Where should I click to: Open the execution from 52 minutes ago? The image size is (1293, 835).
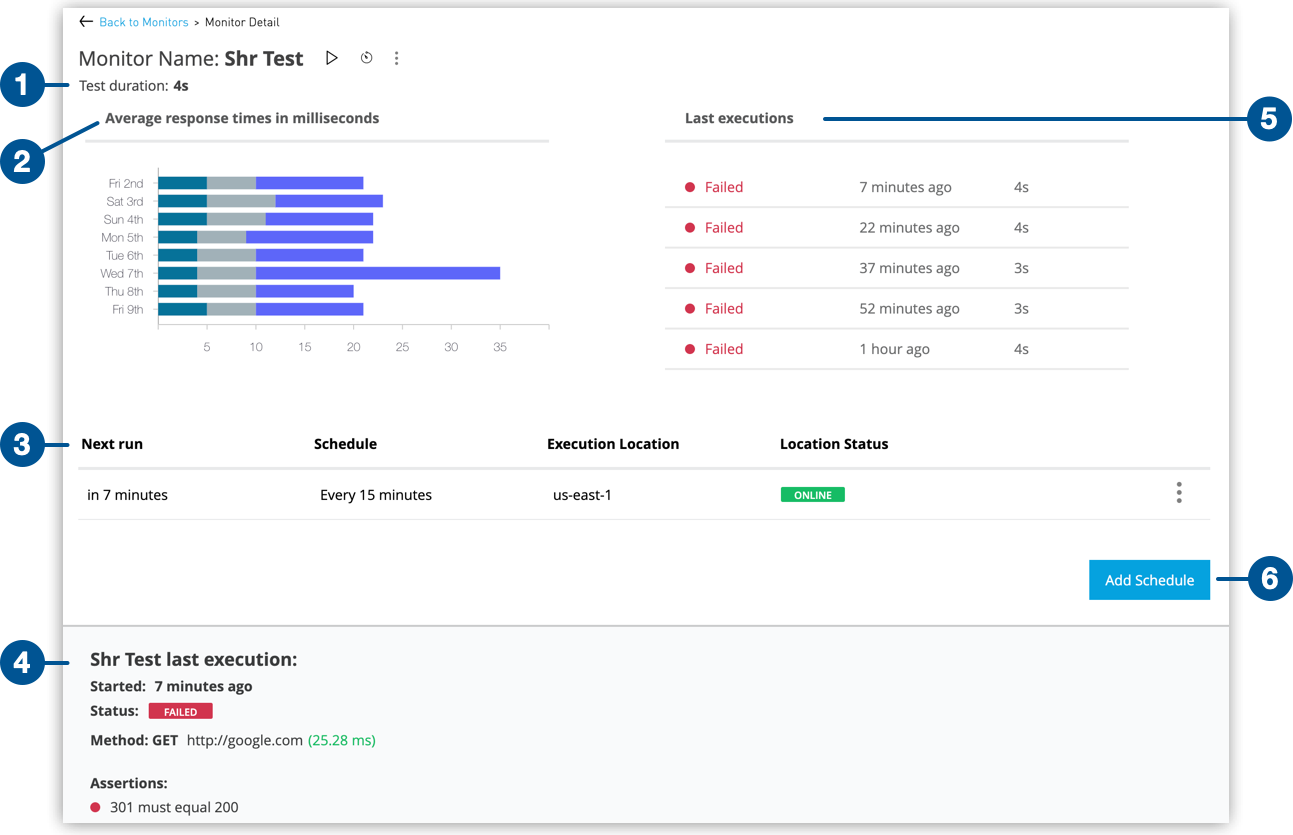click(x=723, y=309)
